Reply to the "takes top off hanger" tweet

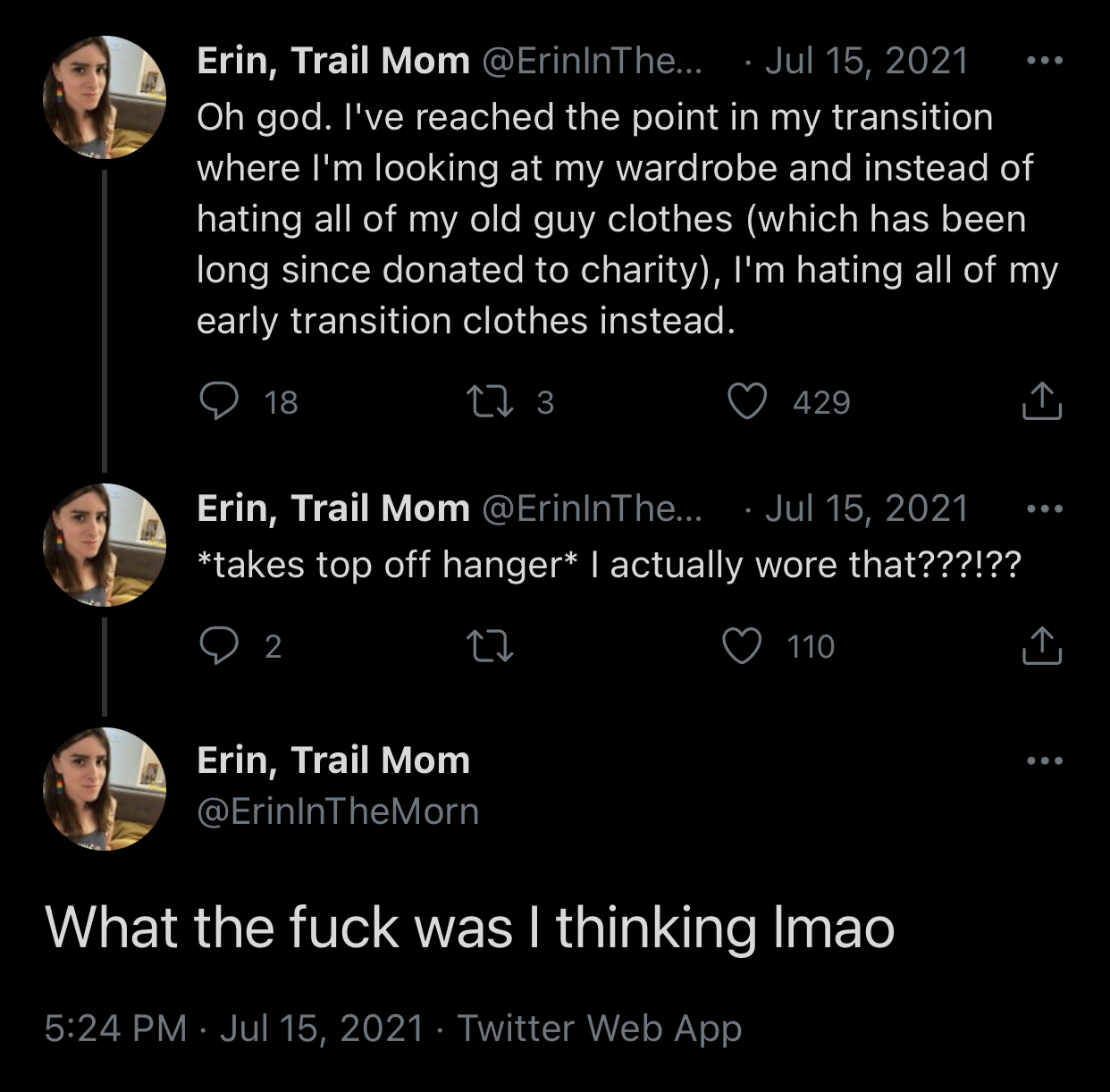click(x=219, y=645)
